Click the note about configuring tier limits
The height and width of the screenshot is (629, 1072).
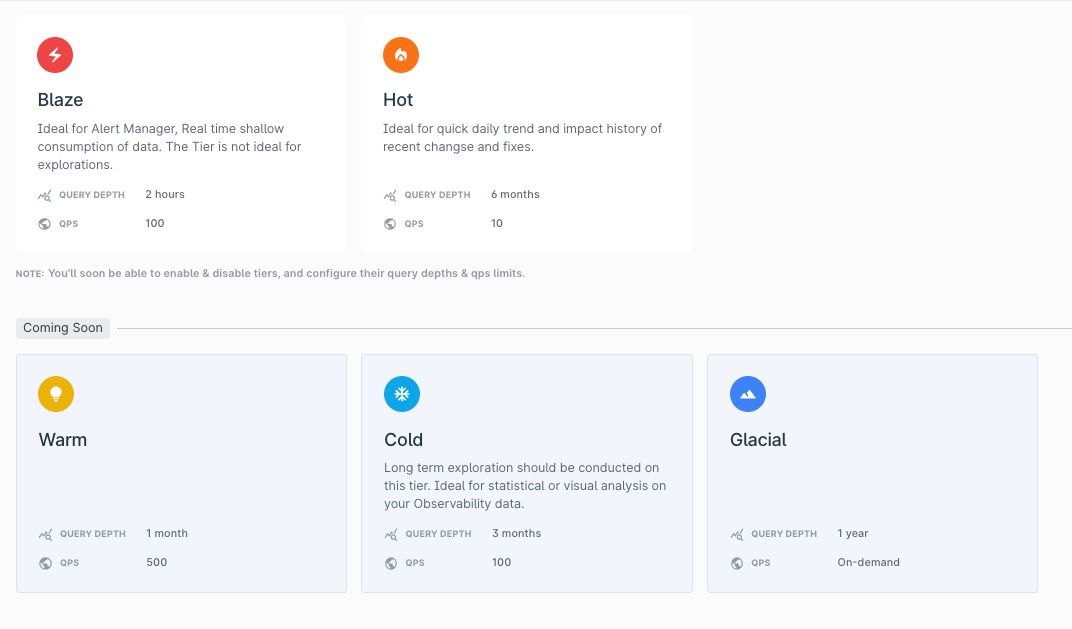(270, 272)
